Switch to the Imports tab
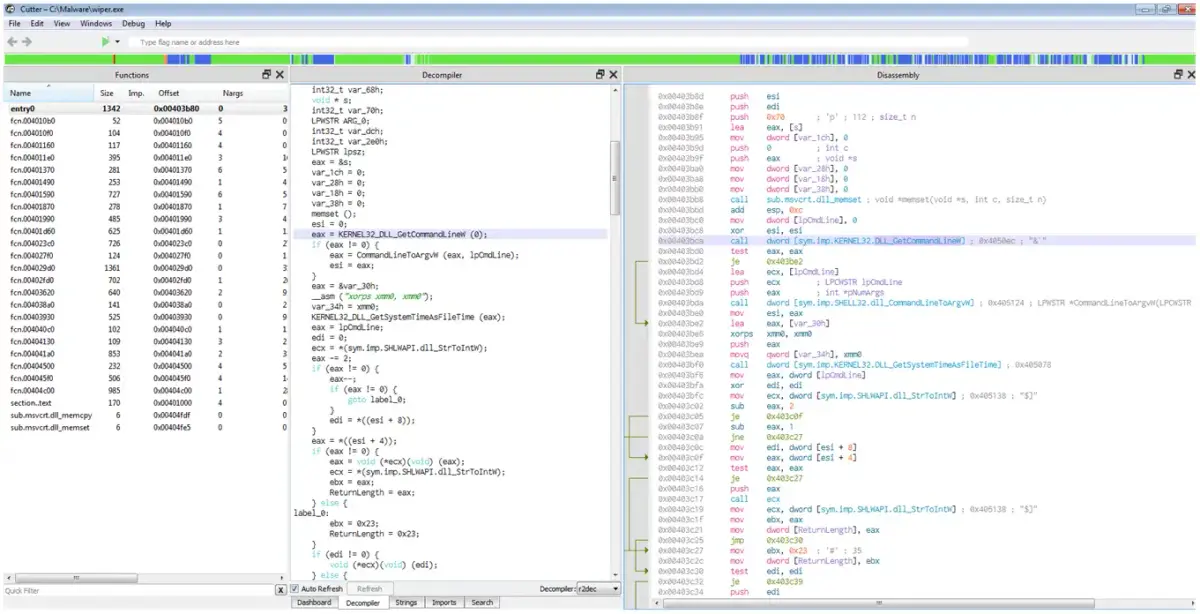The height and width of the screenshot is (614, 1200). tap(444, 602)
